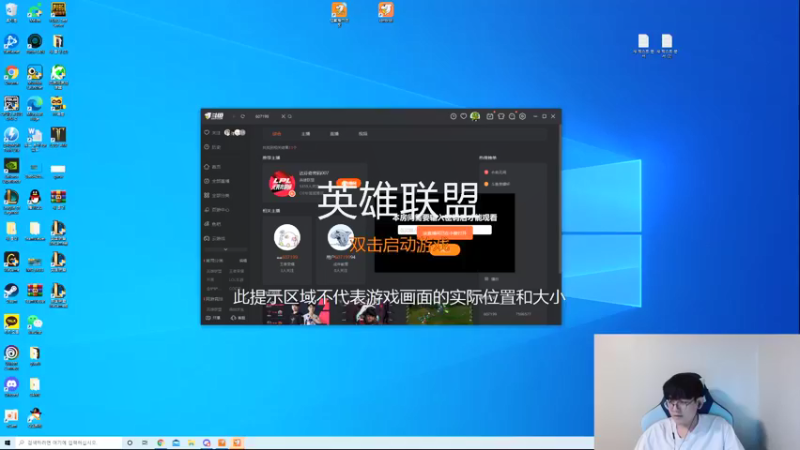Viewport: 800px width, 450px height.
Task: Open the WeChat desktop icon
Action: click(35, 324)
